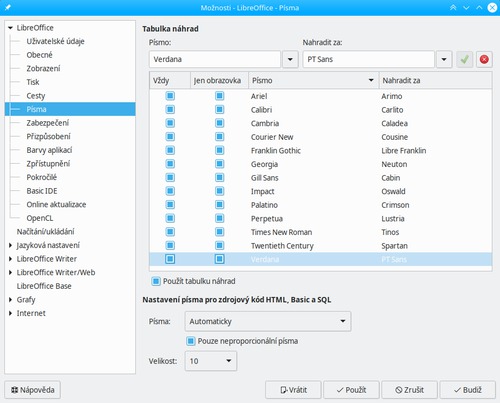Open Písma Automaticky dropdown
This screenshot has height=403, width=500.
[x=268, y=321]
